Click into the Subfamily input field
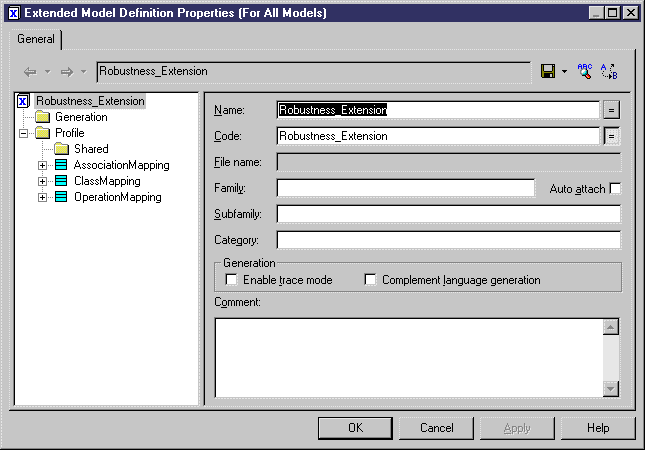Viewport: 645px width, 450px height. coord(449,214)
